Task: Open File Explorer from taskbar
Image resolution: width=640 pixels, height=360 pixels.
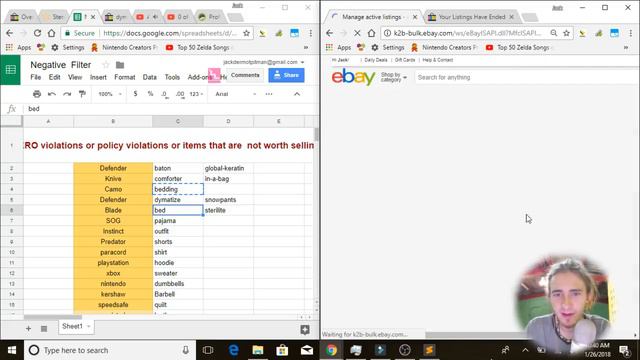Action: (x=258, y=350)
